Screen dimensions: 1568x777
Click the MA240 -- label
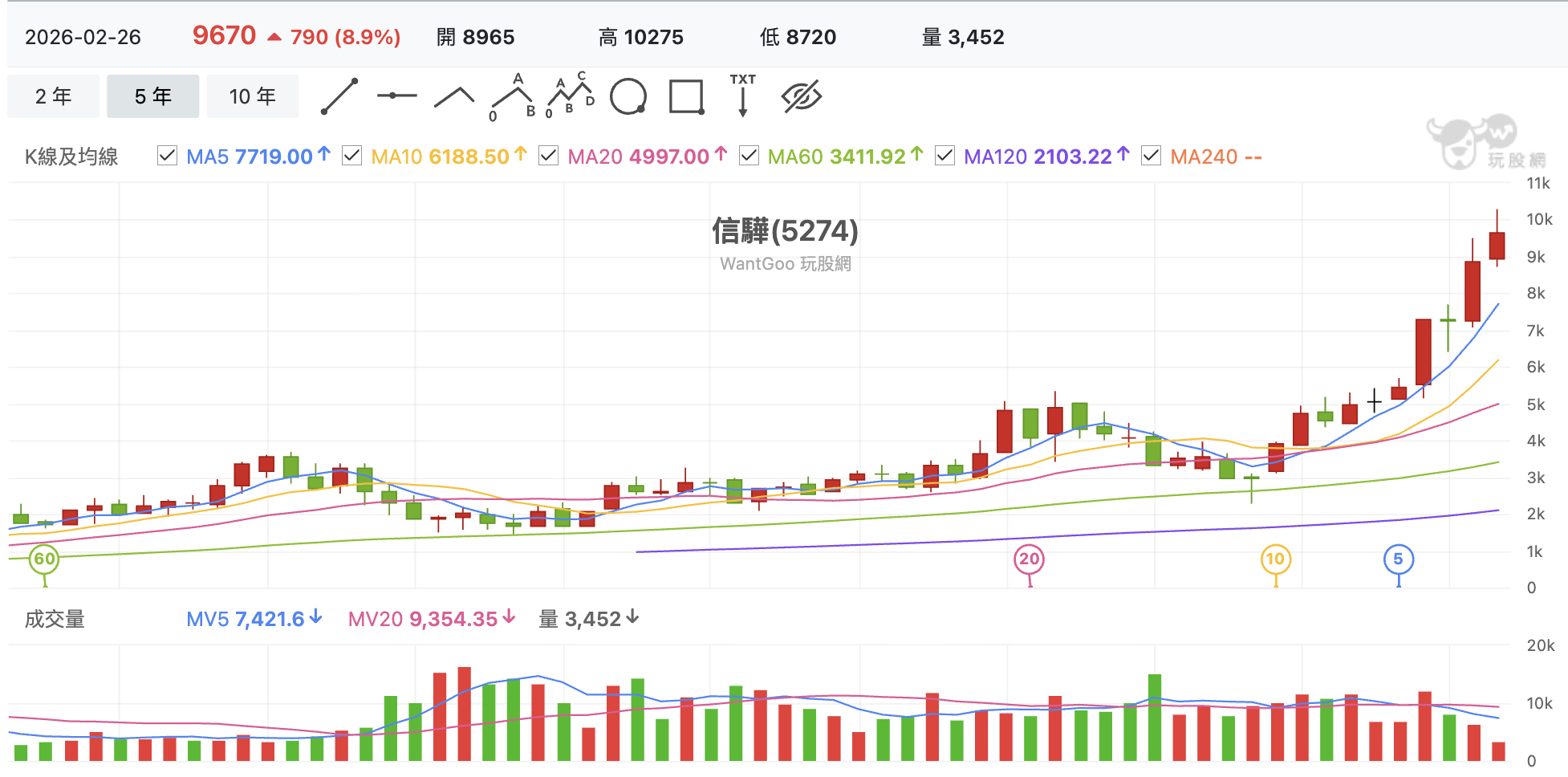point(1216,157)
